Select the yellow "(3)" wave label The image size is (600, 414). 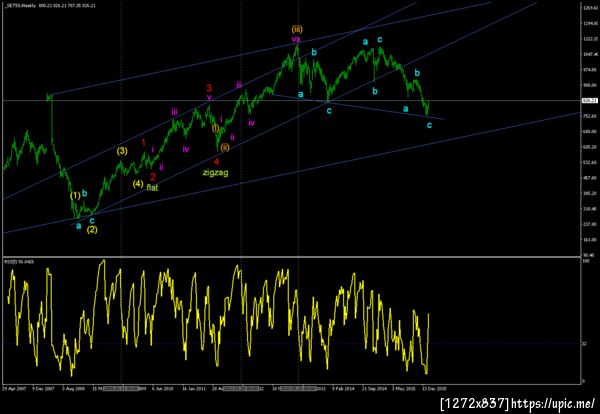(x=122, y=151)
